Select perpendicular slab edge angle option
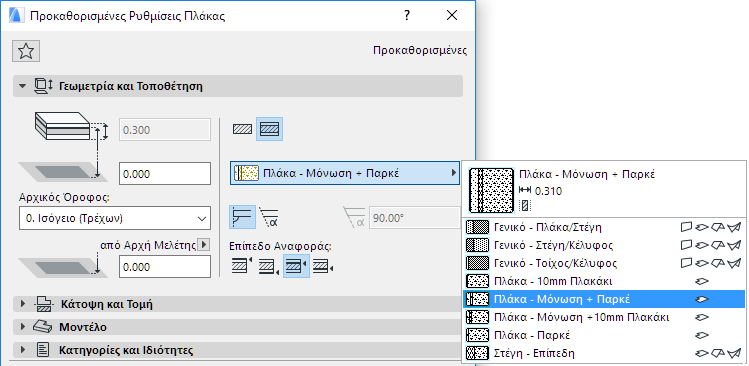This screenshot has width=749, height=366. [x=243, y=218]
